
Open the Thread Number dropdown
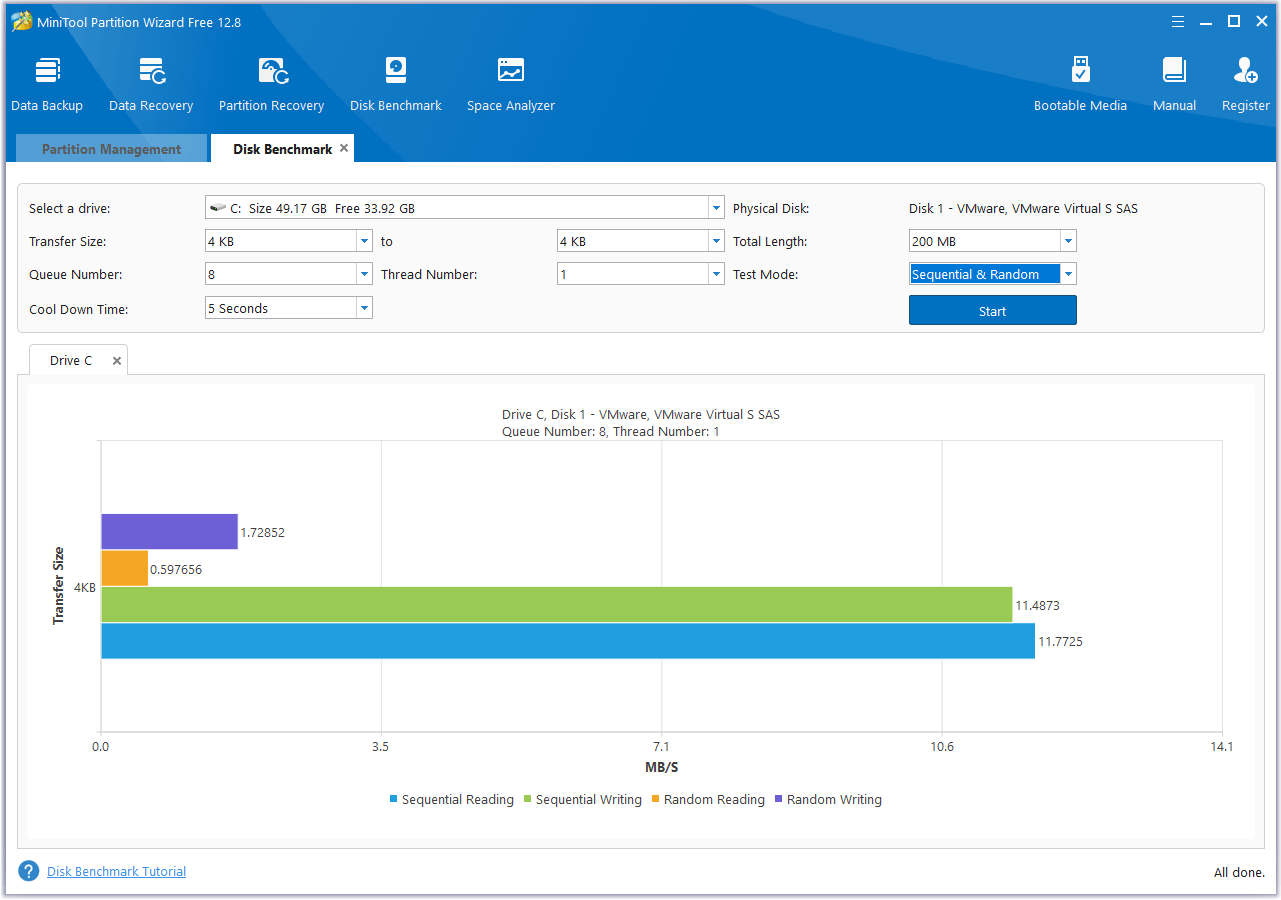pos(716,274)
